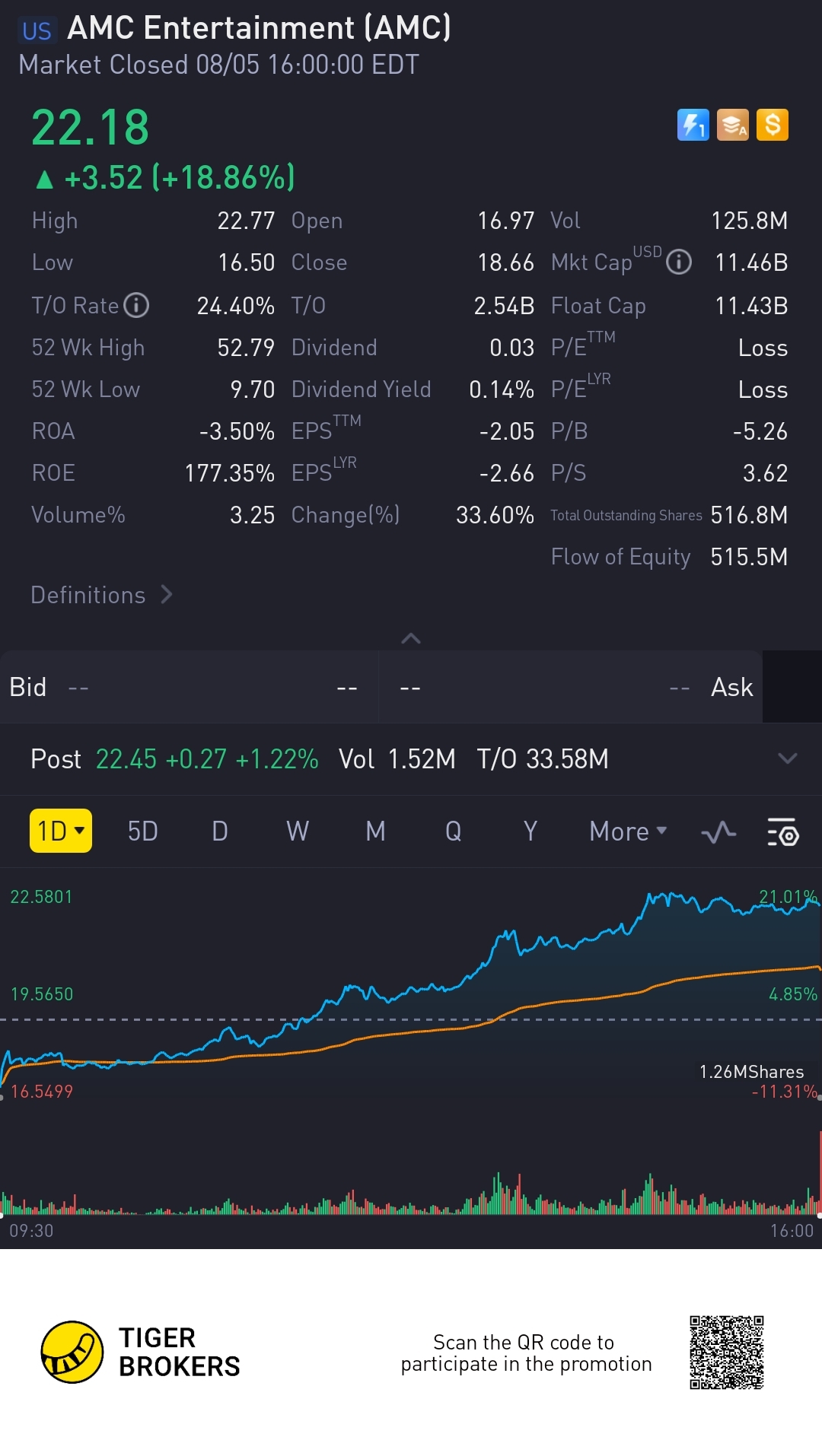The width and height of the screenshot is (822, 1456).
Task: Tap the Market Closed timestamp text
Action: pos(218,65)
